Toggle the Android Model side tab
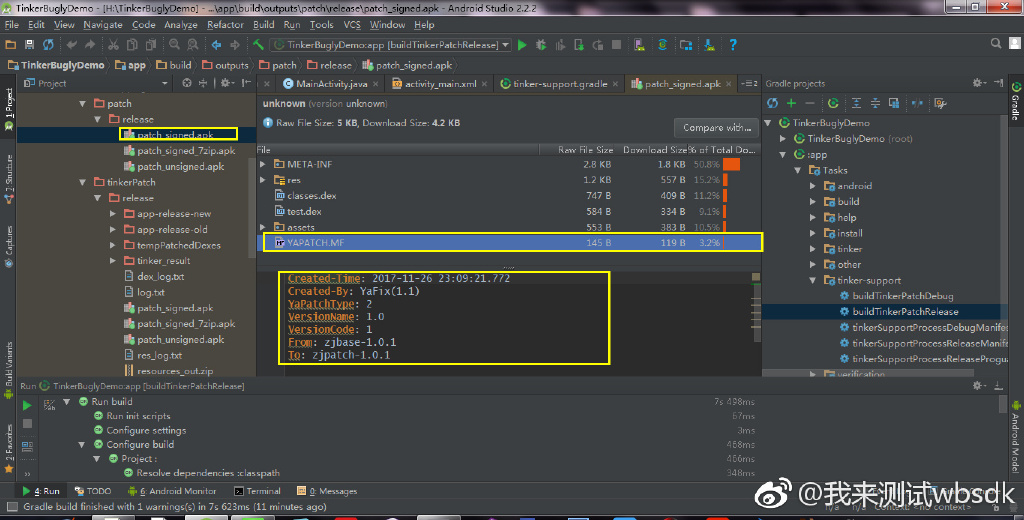This screenshot has width=1024, height=520. (1016, 436)
